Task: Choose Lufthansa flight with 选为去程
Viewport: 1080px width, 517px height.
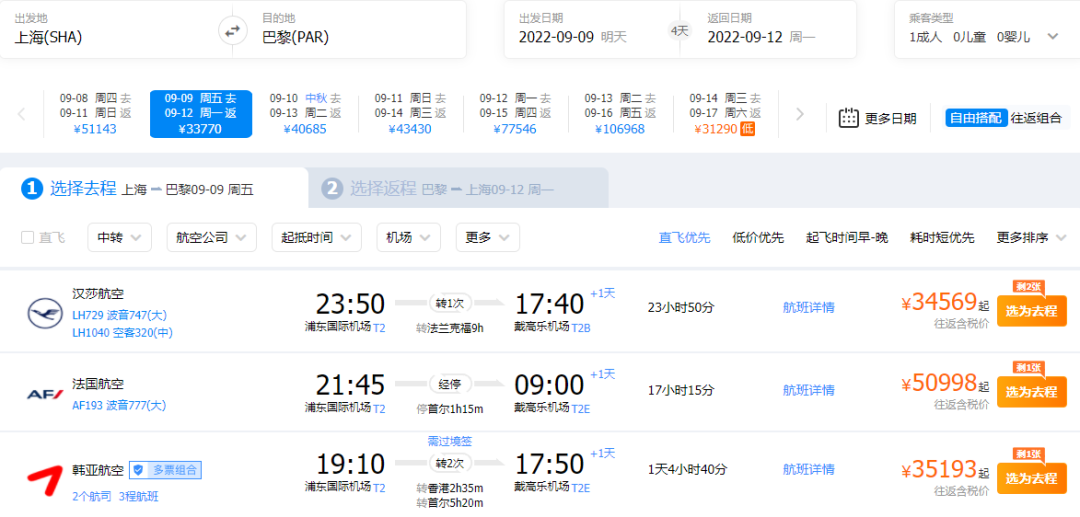Action: tap(1031, 310)
